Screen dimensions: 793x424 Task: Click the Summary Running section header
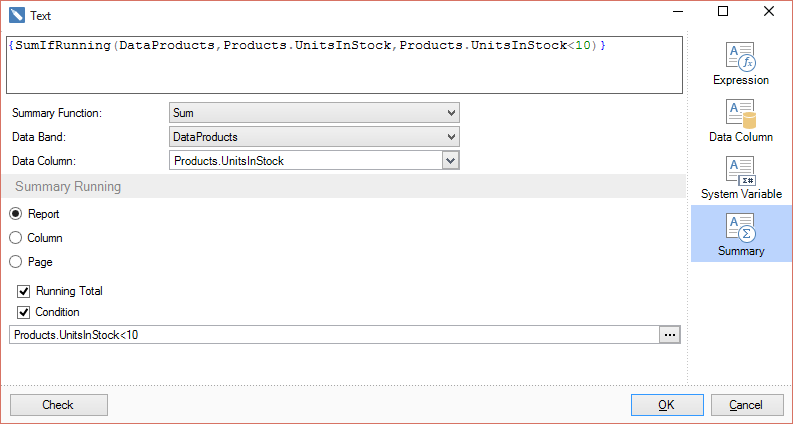344,186
